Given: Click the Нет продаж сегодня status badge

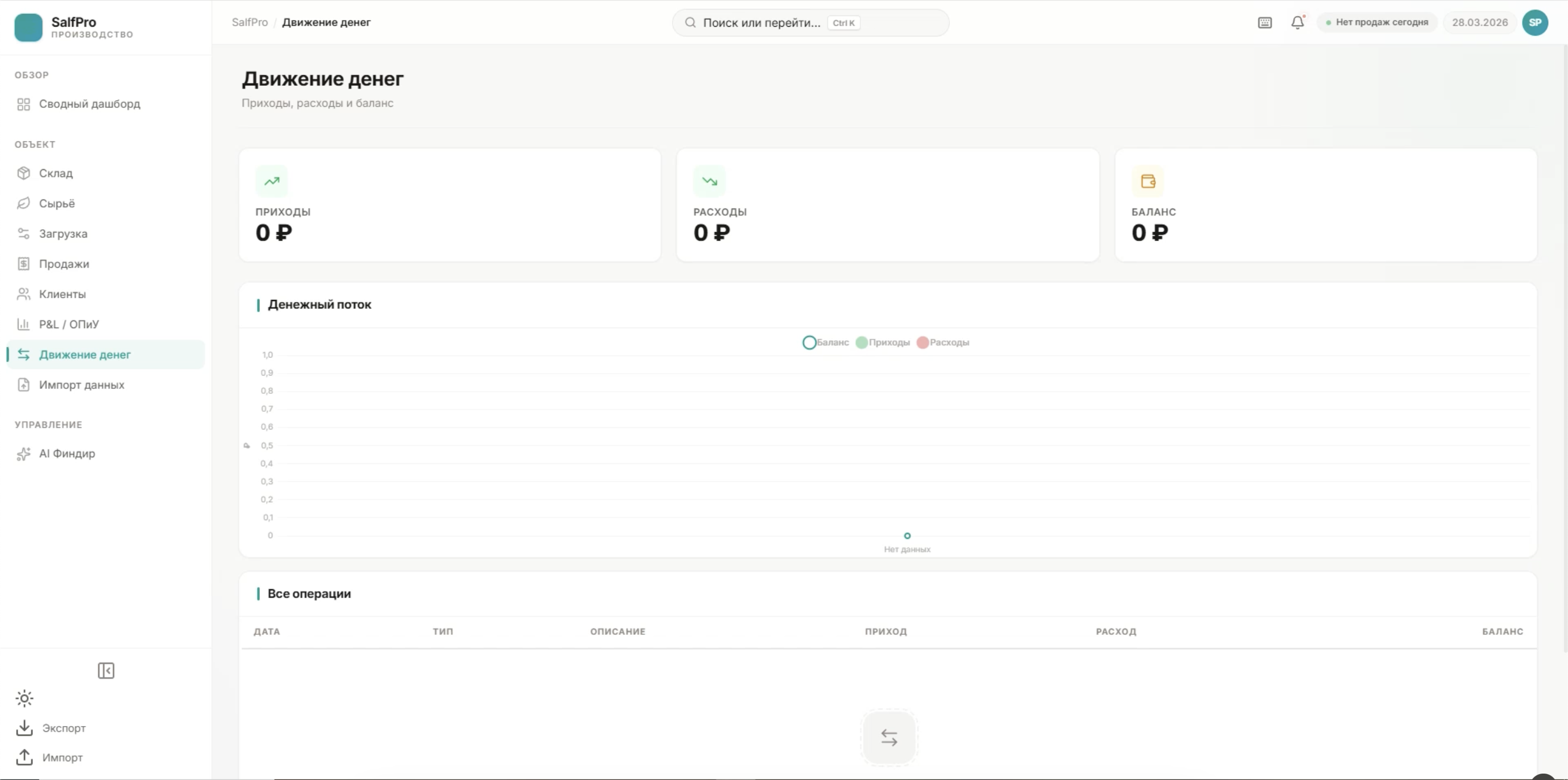Looking at the screenshot, I should 1377,22.
